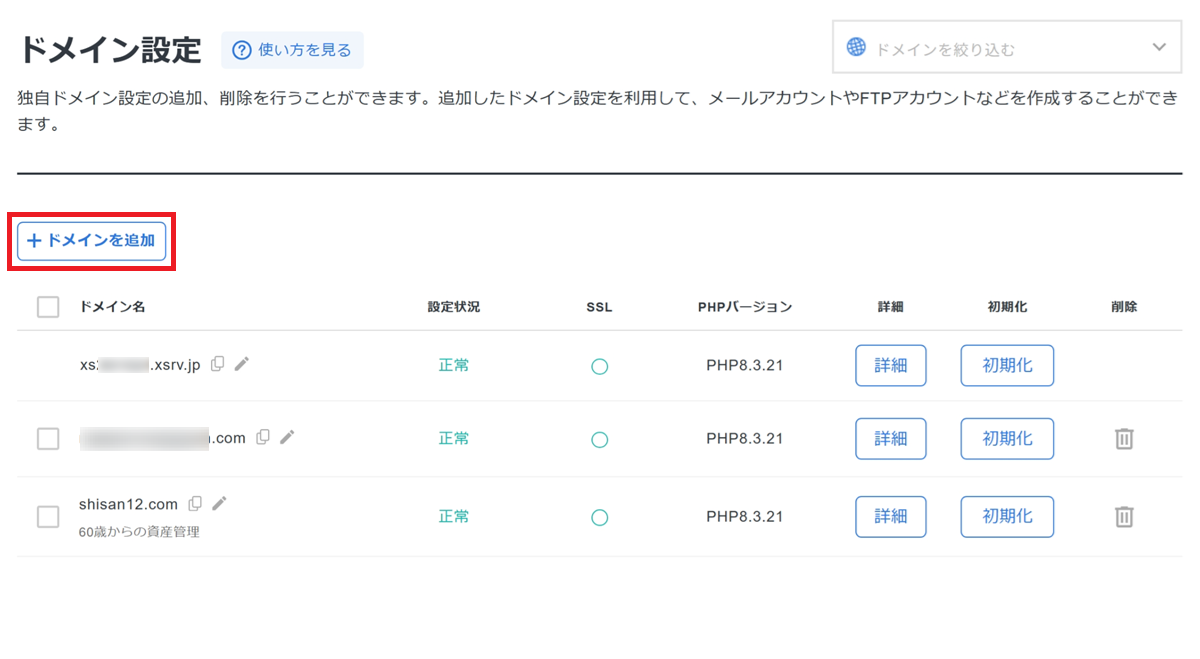Open 詳細 for shisan12.com
The image size is (1200, 659).
click(890, 517)
